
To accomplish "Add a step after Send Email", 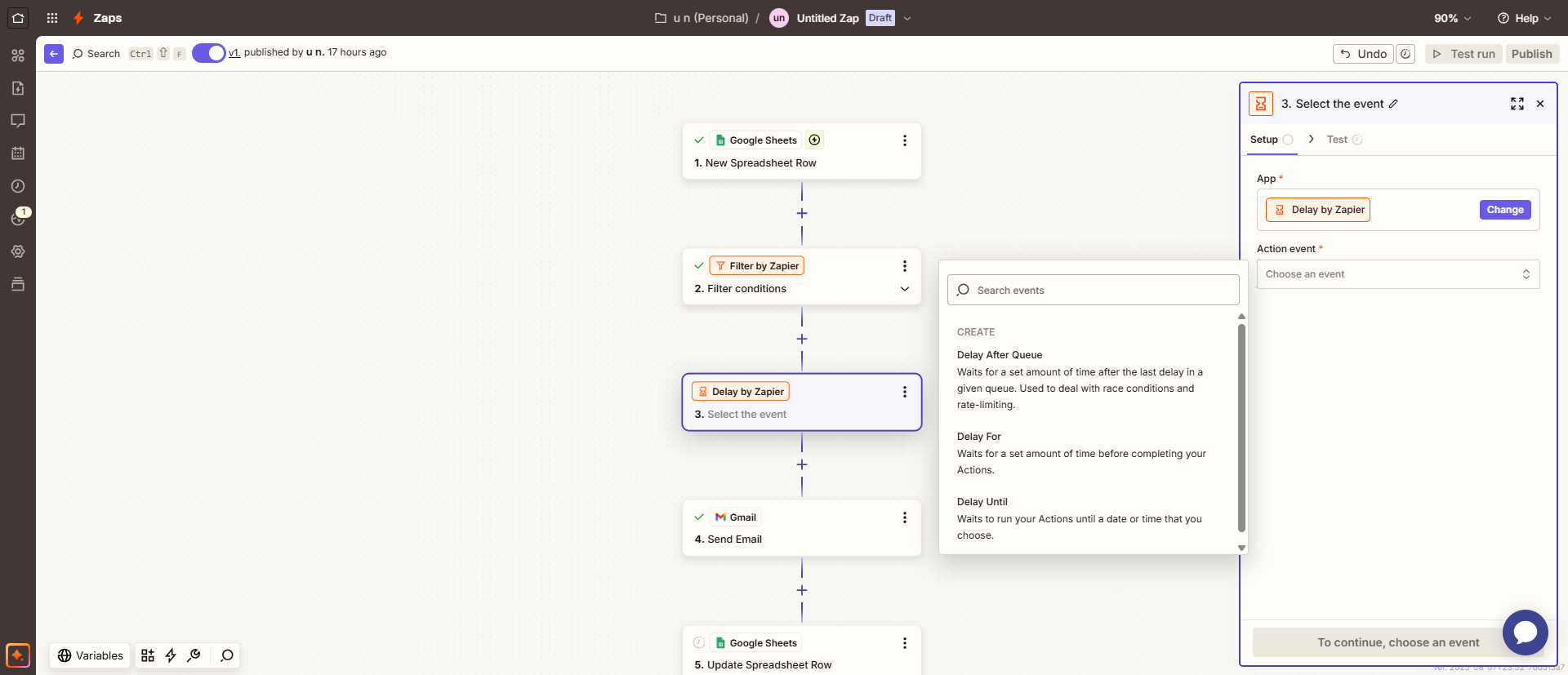I will (802, 590).
